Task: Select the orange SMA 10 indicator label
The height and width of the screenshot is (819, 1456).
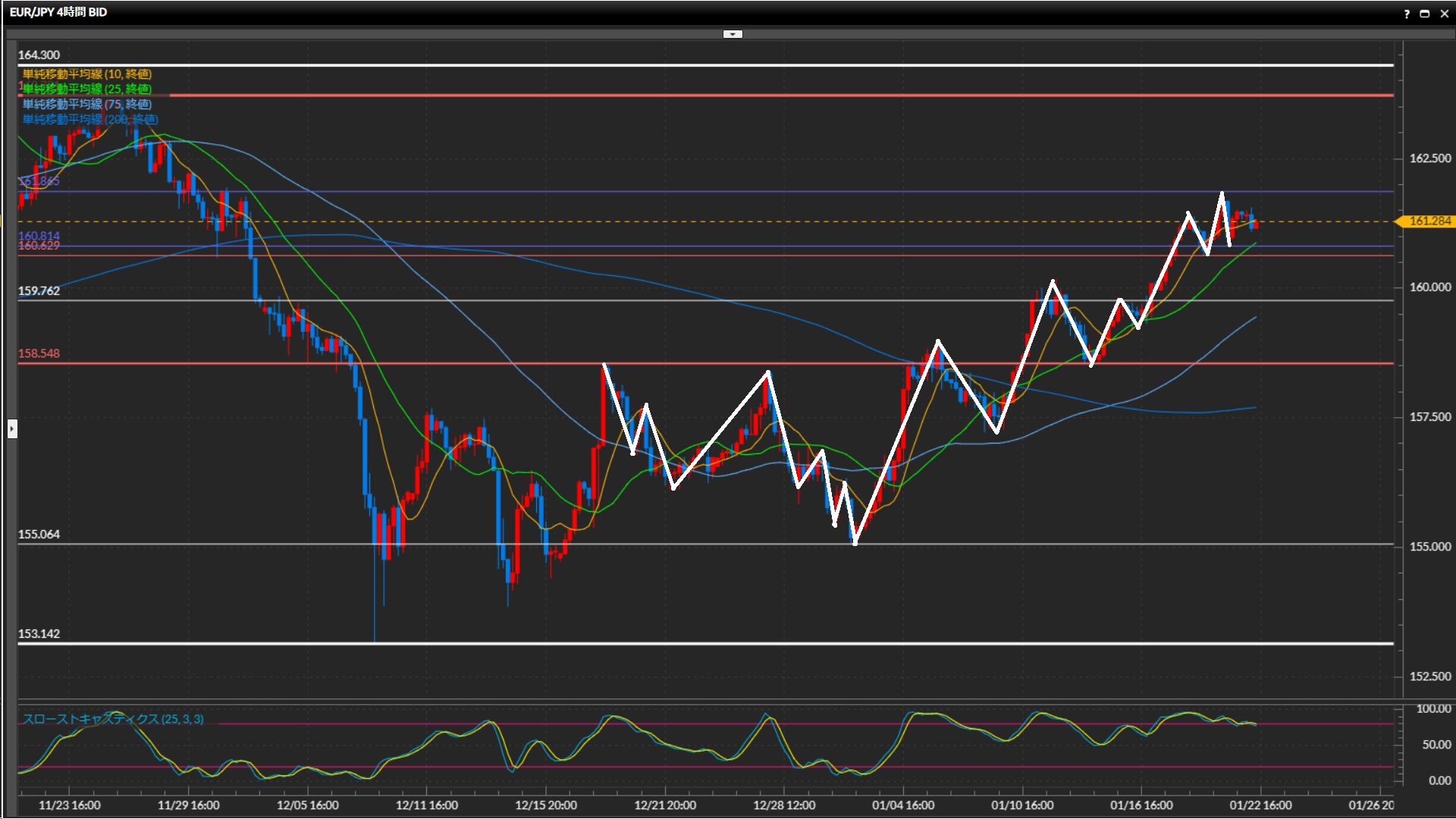Action: point(86,74)
